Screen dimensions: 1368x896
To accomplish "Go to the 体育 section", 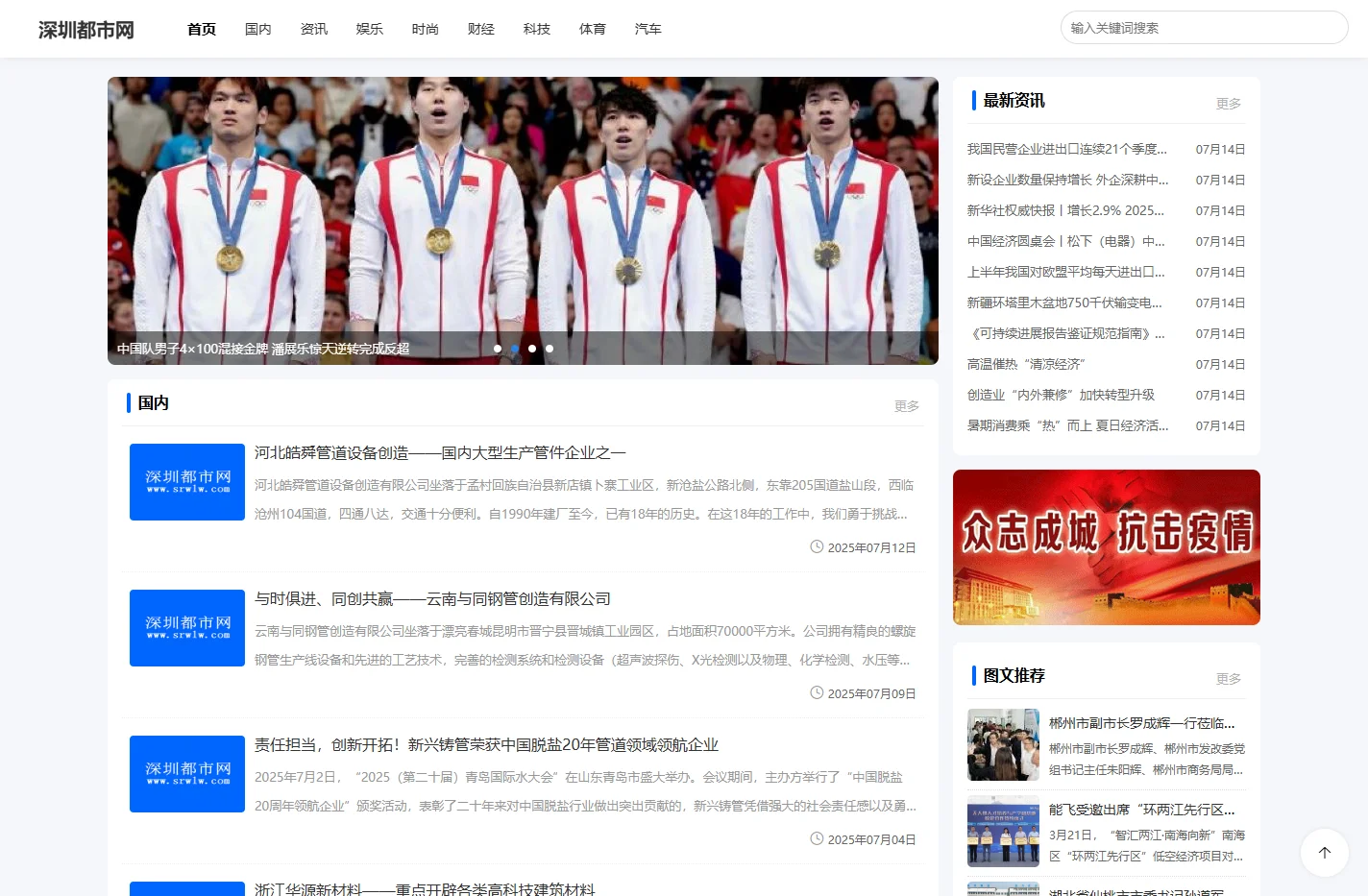I will (593, 29).
